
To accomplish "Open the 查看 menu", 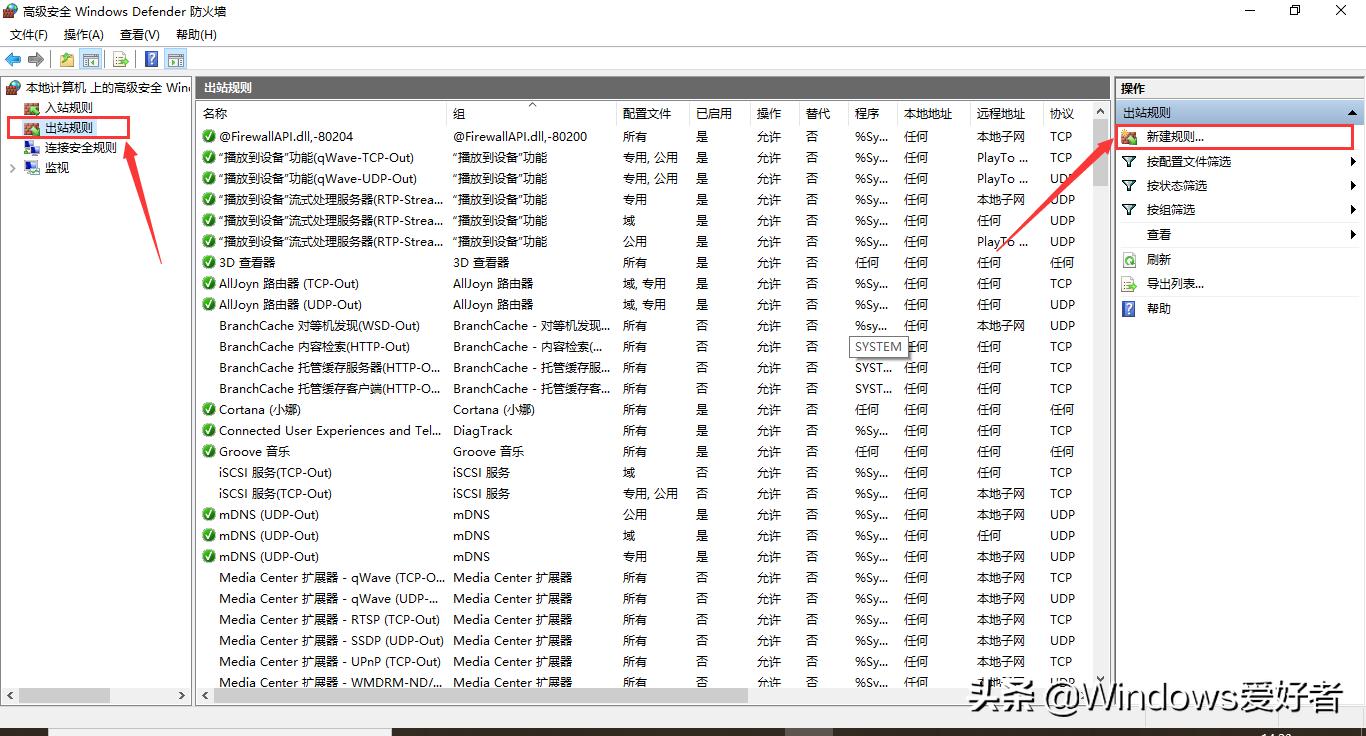I will pyautogui.click(x=139, y=34).
